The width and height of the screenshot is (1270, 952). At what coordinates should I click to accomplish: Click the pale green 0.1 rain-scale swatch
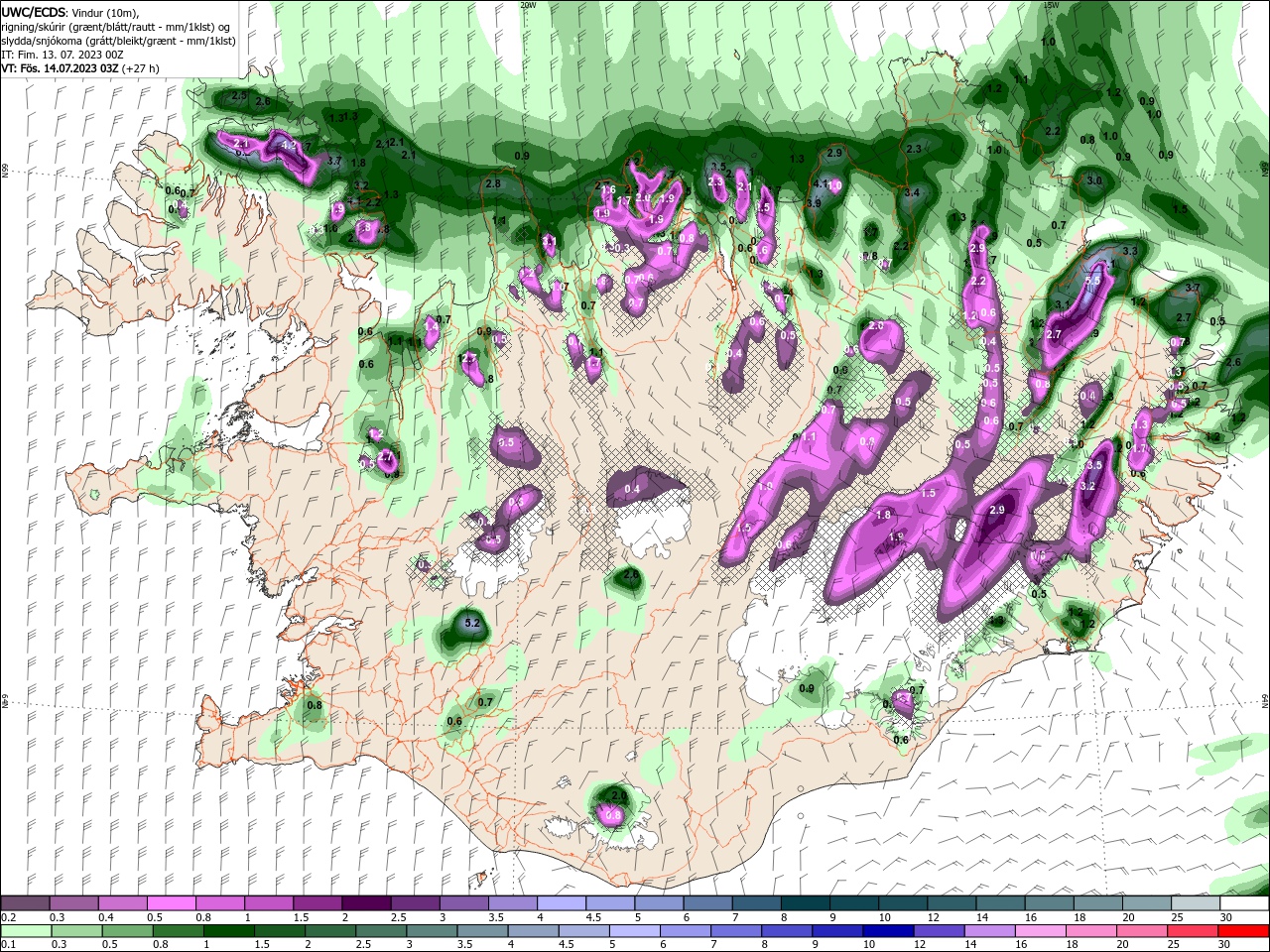[x=25, y=931]
